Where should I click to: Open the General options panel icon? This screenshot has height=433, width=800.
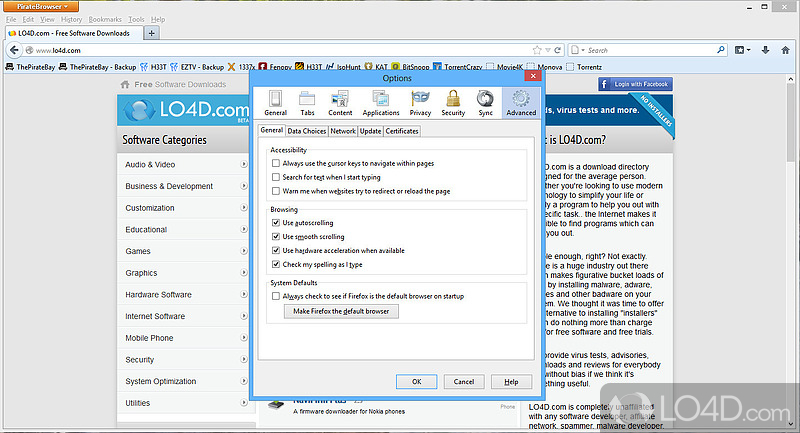click(276, 103)
